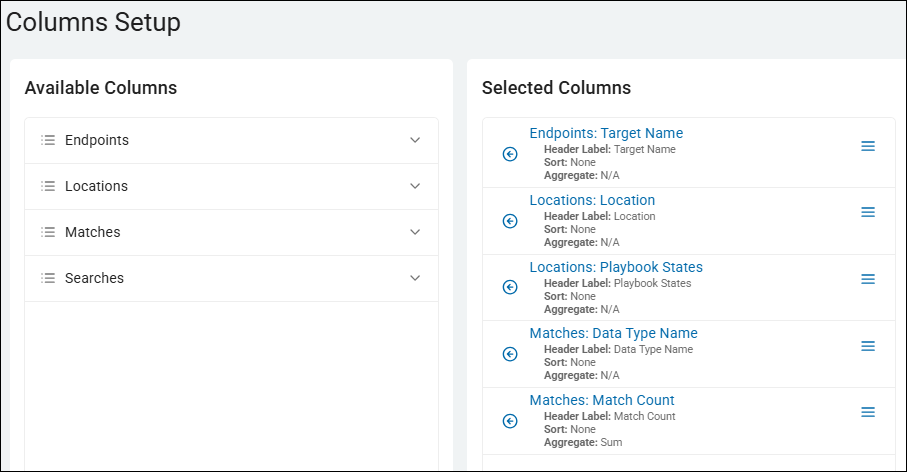Click left-arrow icon beside Locations: Playbook States

point(510,287)
